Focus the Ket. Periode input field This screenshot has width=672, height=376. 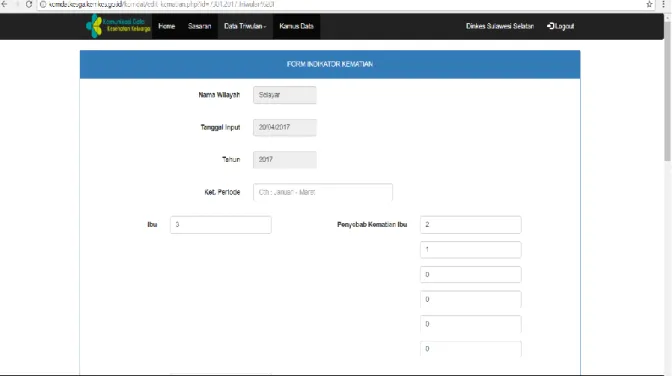[323, 192]
